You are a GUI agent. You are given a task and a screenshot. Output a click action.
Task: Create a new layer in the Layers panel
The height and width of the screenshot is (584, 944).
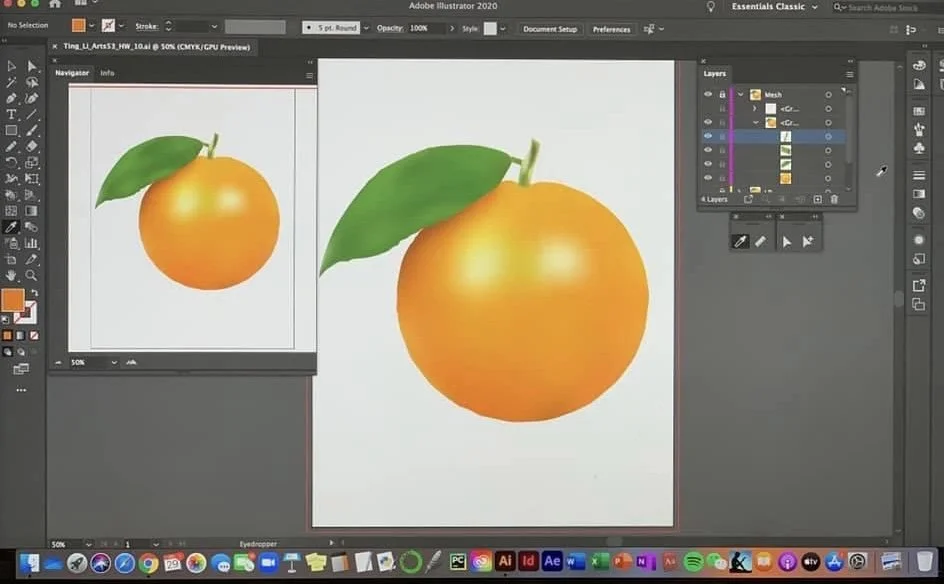coord(817,199)
